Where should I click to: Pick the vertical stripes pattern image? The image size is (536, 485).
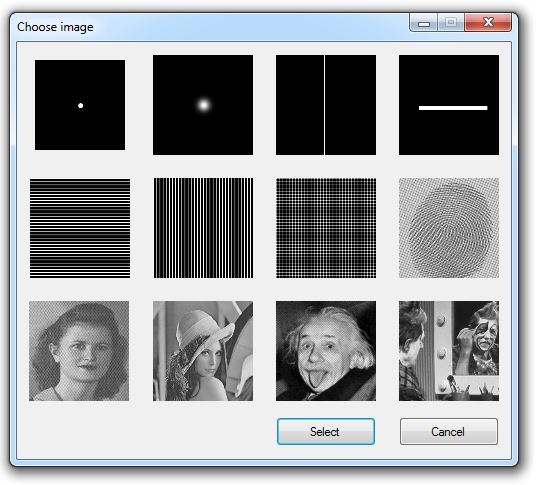pos(203,228)
